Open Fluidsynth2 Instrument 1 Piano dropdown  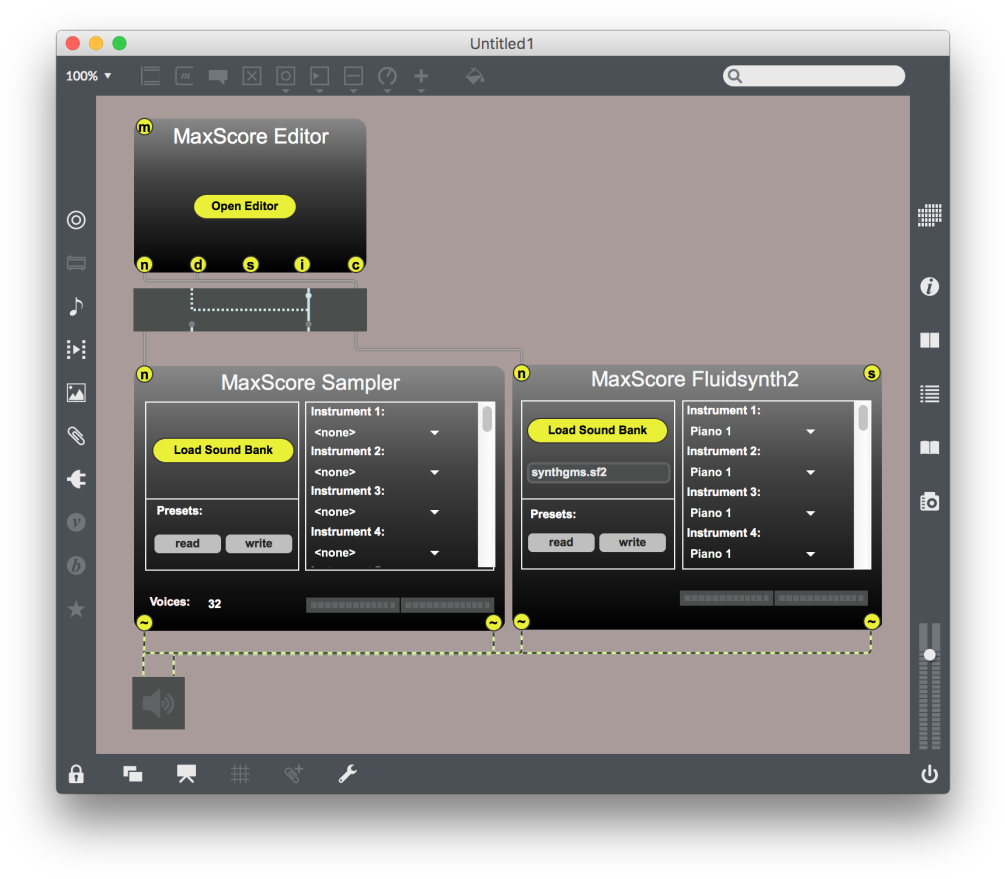tap(752, 431)
